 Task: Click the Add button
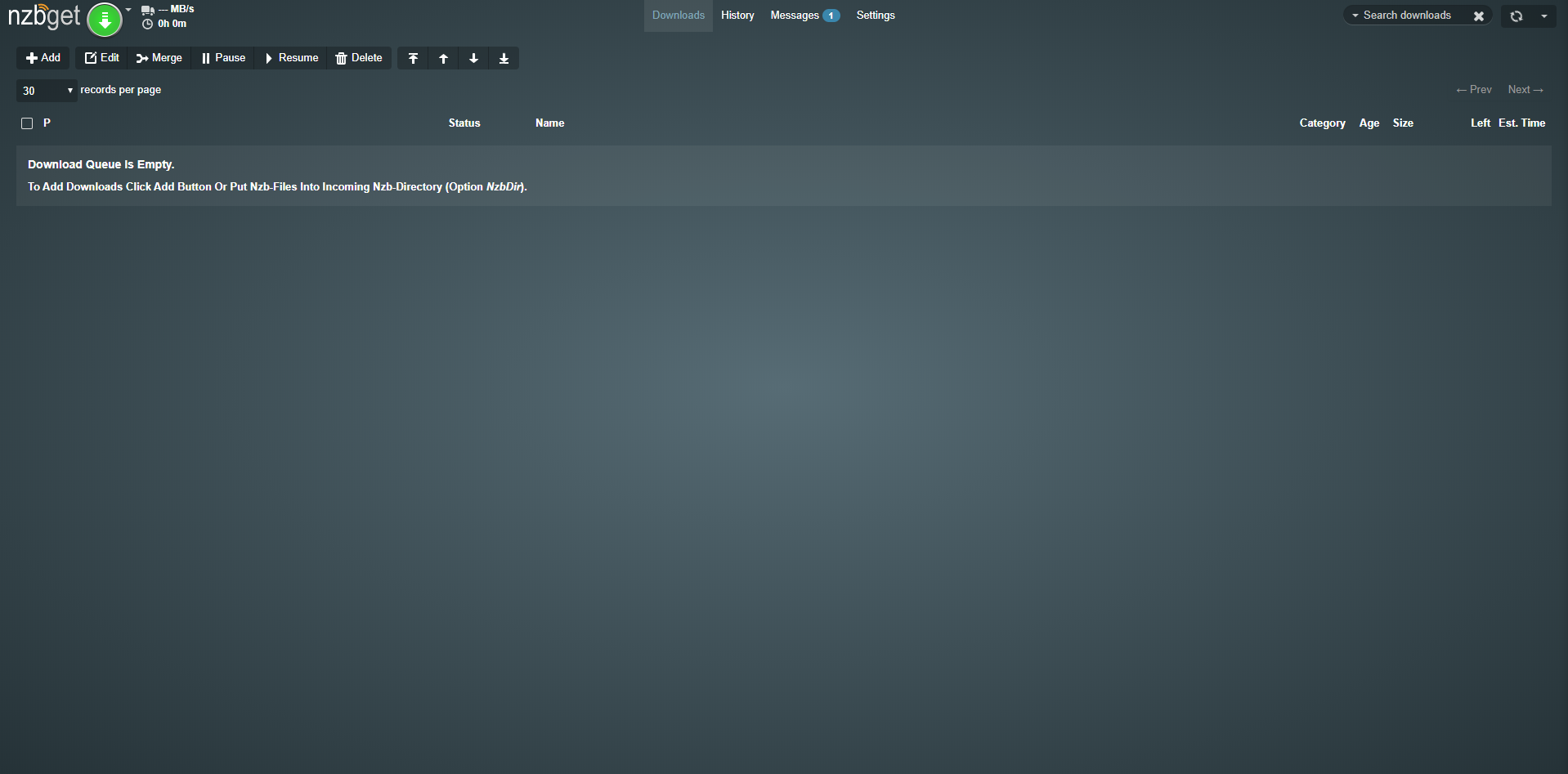click(43, 58)
